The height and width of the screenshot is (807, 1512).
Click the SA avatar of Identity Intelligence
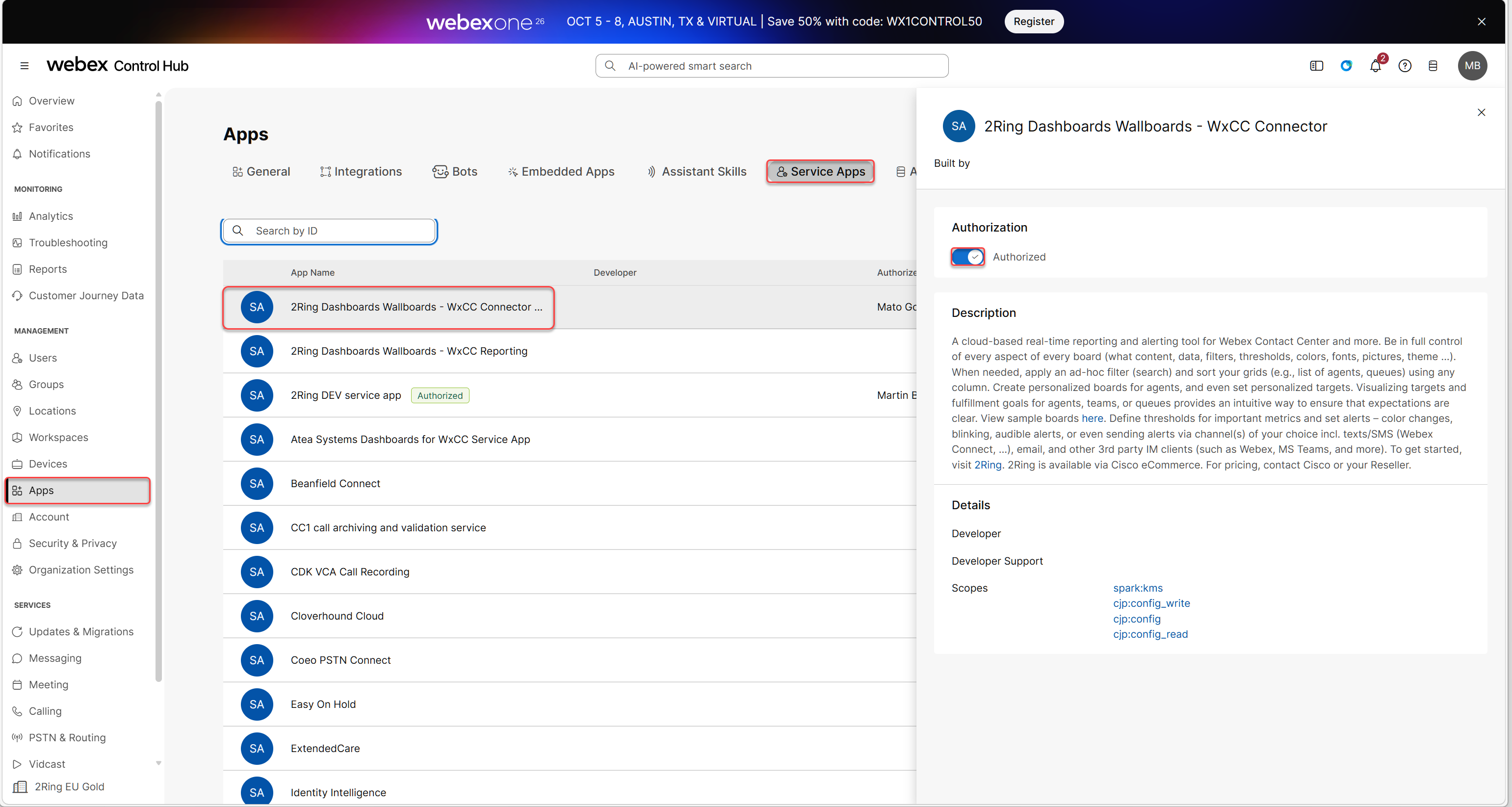257,792
